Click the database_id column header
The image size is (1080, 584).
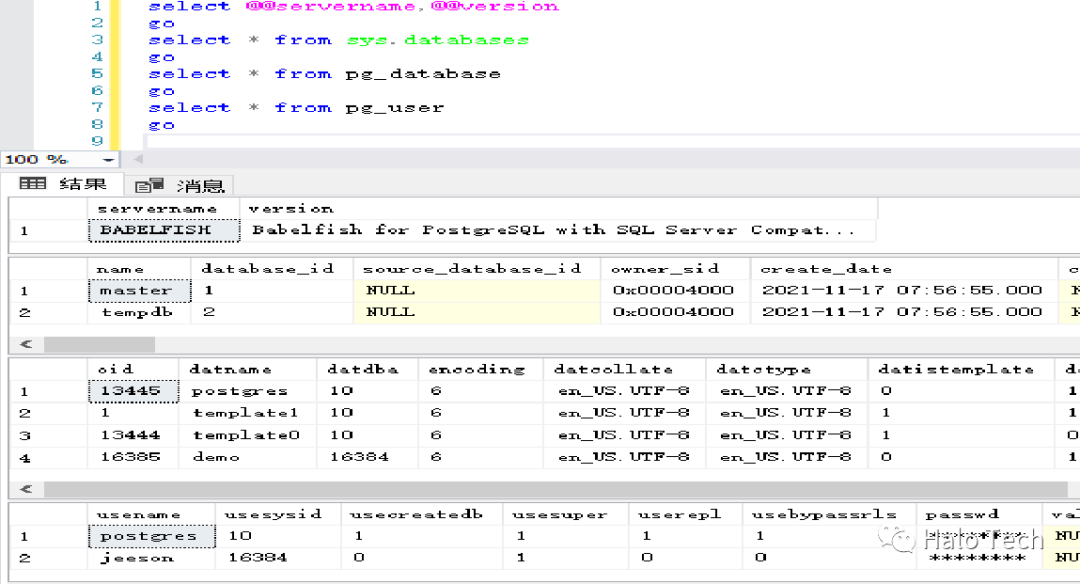pyautogui.click(x=273, y=269)
